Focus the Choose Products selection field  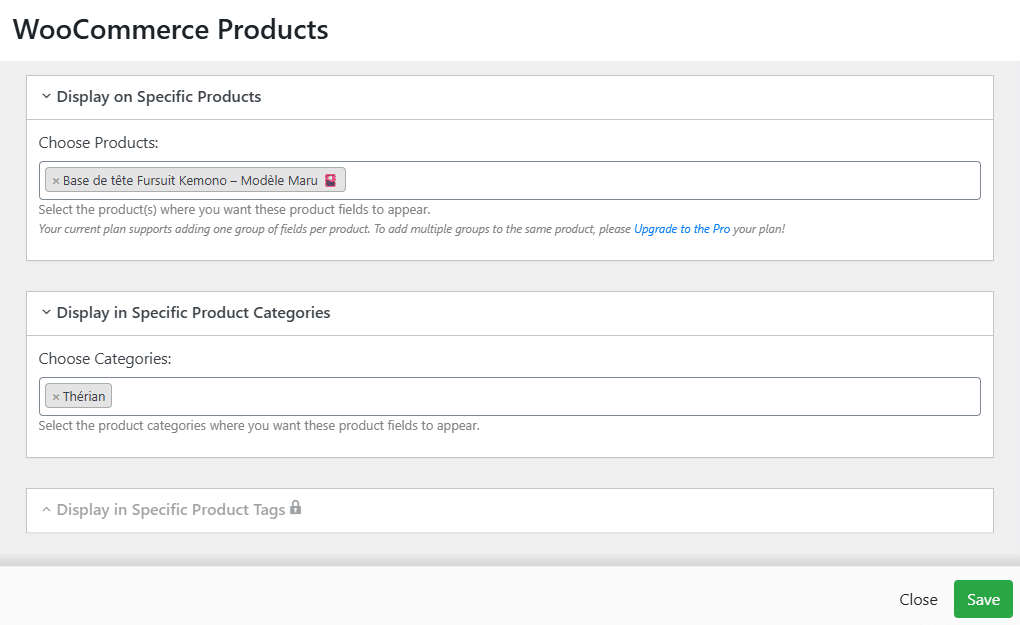[x=660, y=181]
